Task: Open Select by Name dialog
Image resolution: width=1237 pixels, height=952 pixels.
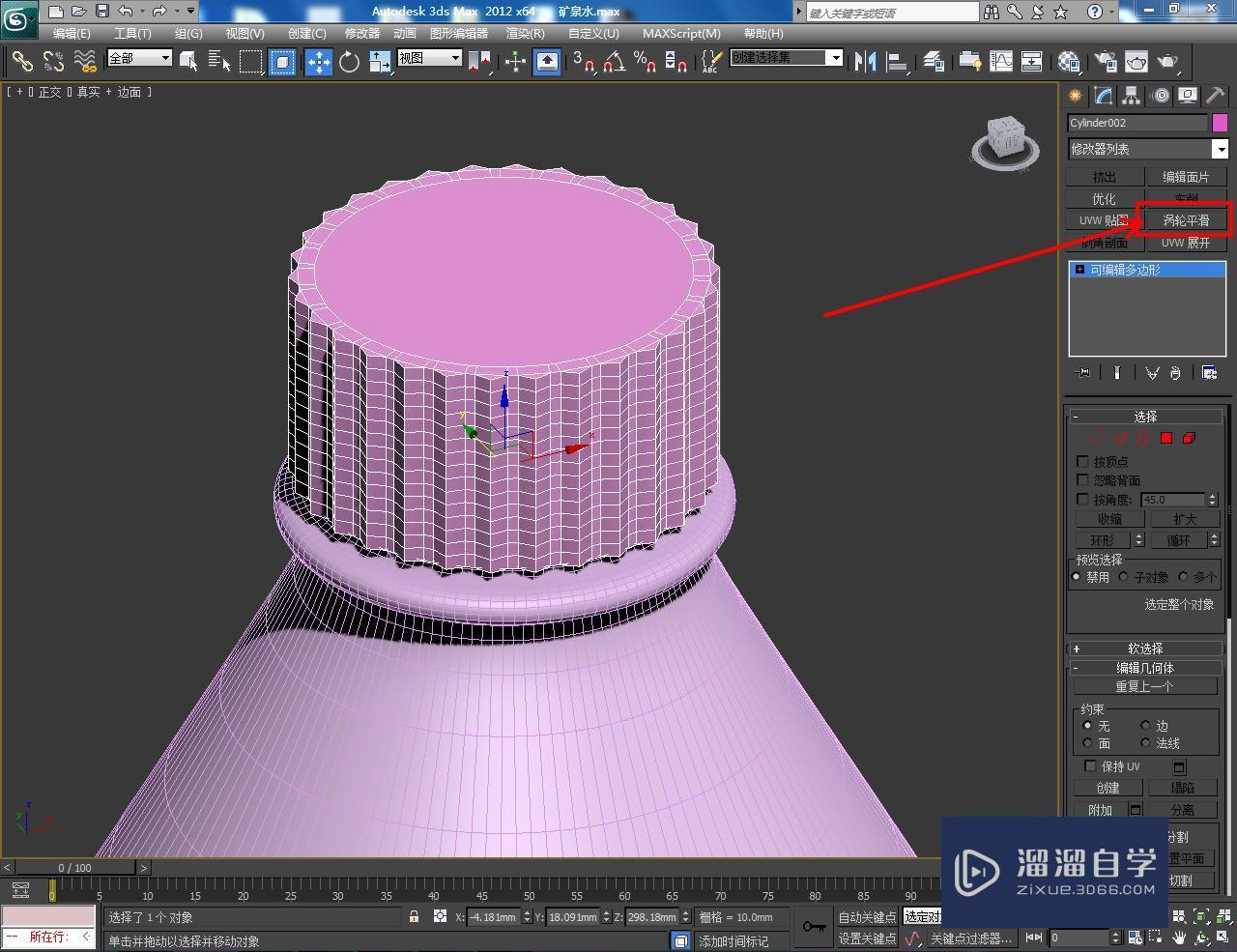Action: pyautogui.click(x=219, y=62)
